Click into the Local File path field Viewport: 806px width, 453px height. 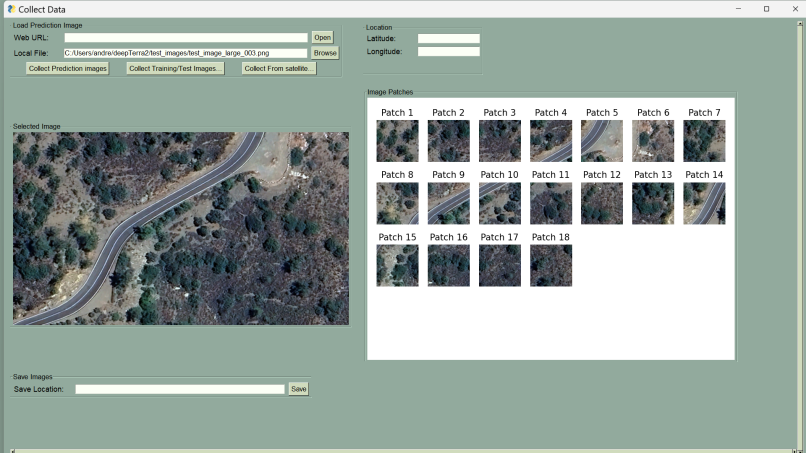click(x=185, y=53)
